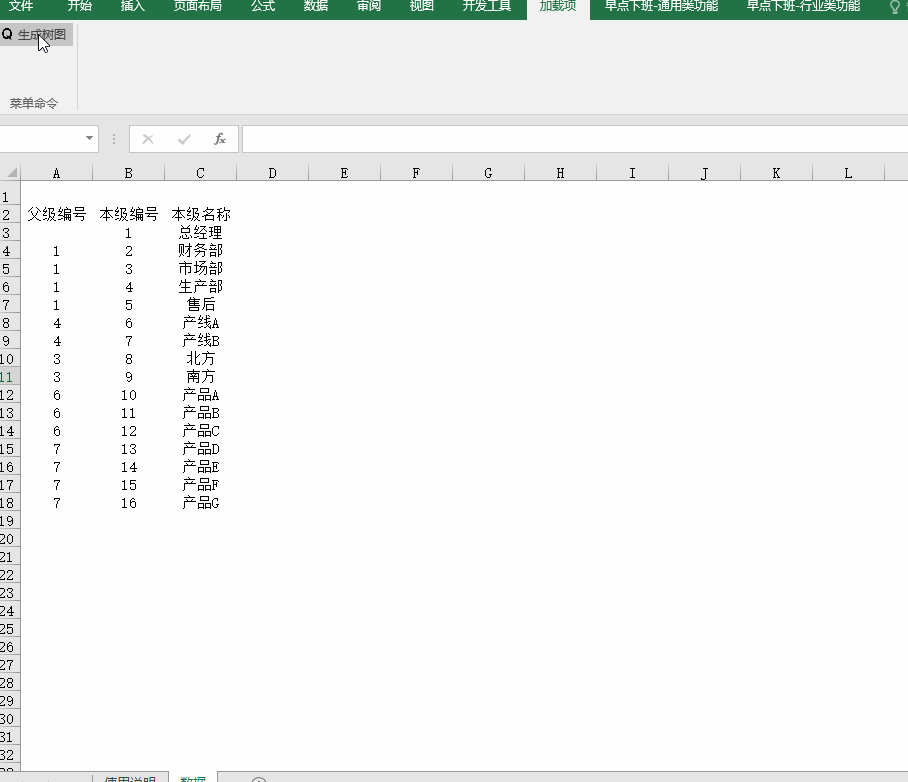Select the 产品A cell
Screen dimensions: 908x782
point(200,395)
